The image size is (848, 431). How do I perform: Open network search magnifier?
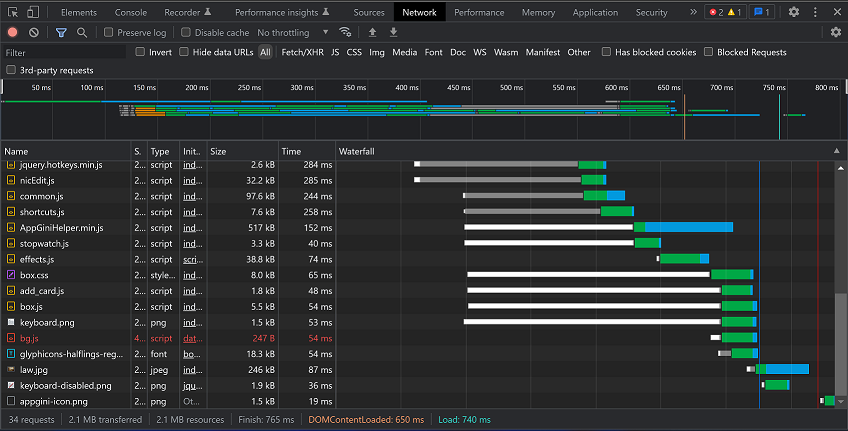tap(82, 32)
